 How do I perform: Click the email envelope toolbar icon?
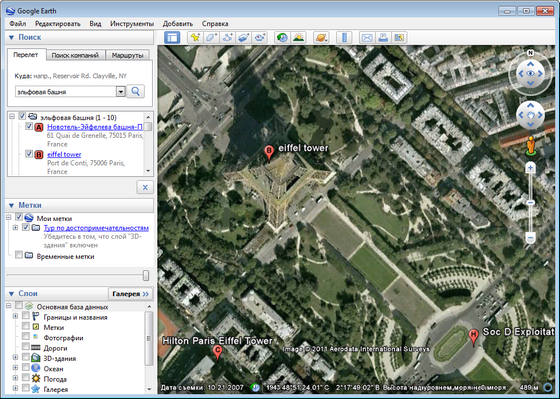(367, 38)
